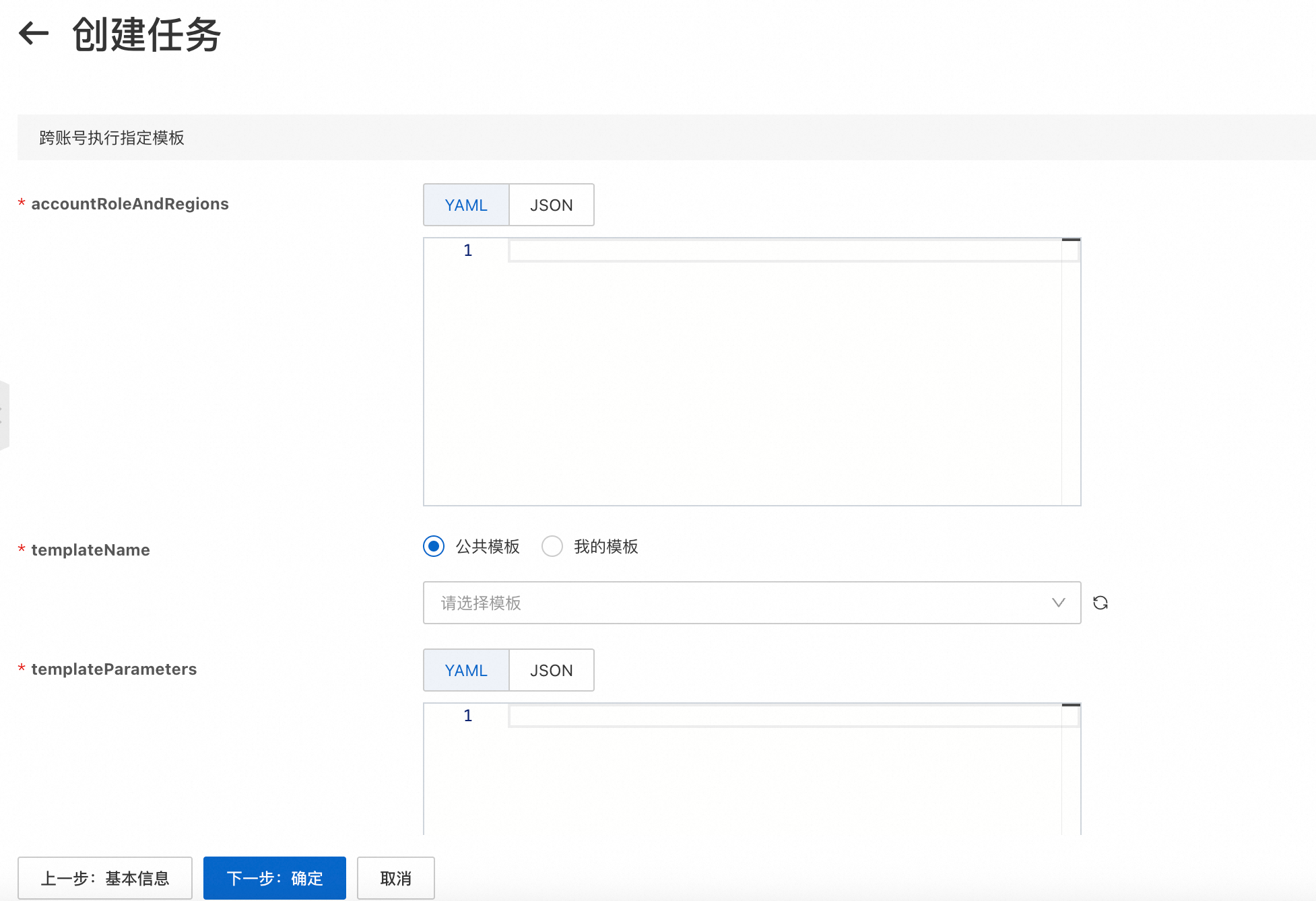The image size is (1316, 901).
Task: Click the templateParameters editor scrollbar track
Action: (1071, 781)
